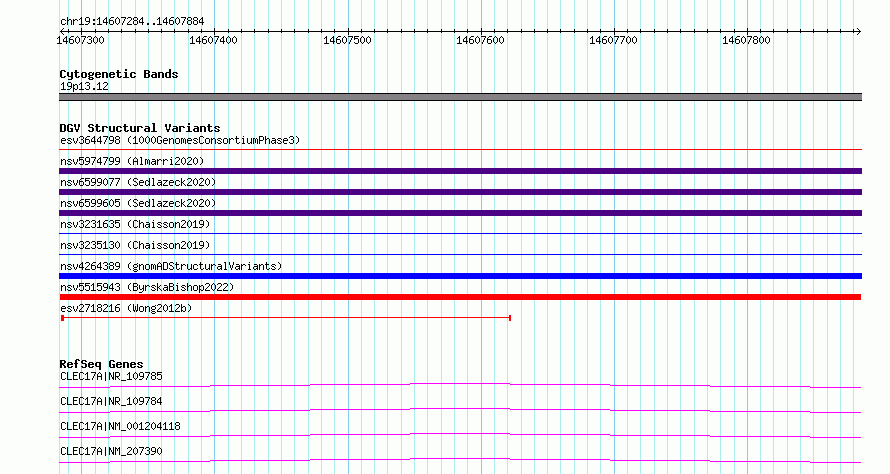Click ruler position 14607300
Viewport: 890px width, 474px height.
coord(81,40)
